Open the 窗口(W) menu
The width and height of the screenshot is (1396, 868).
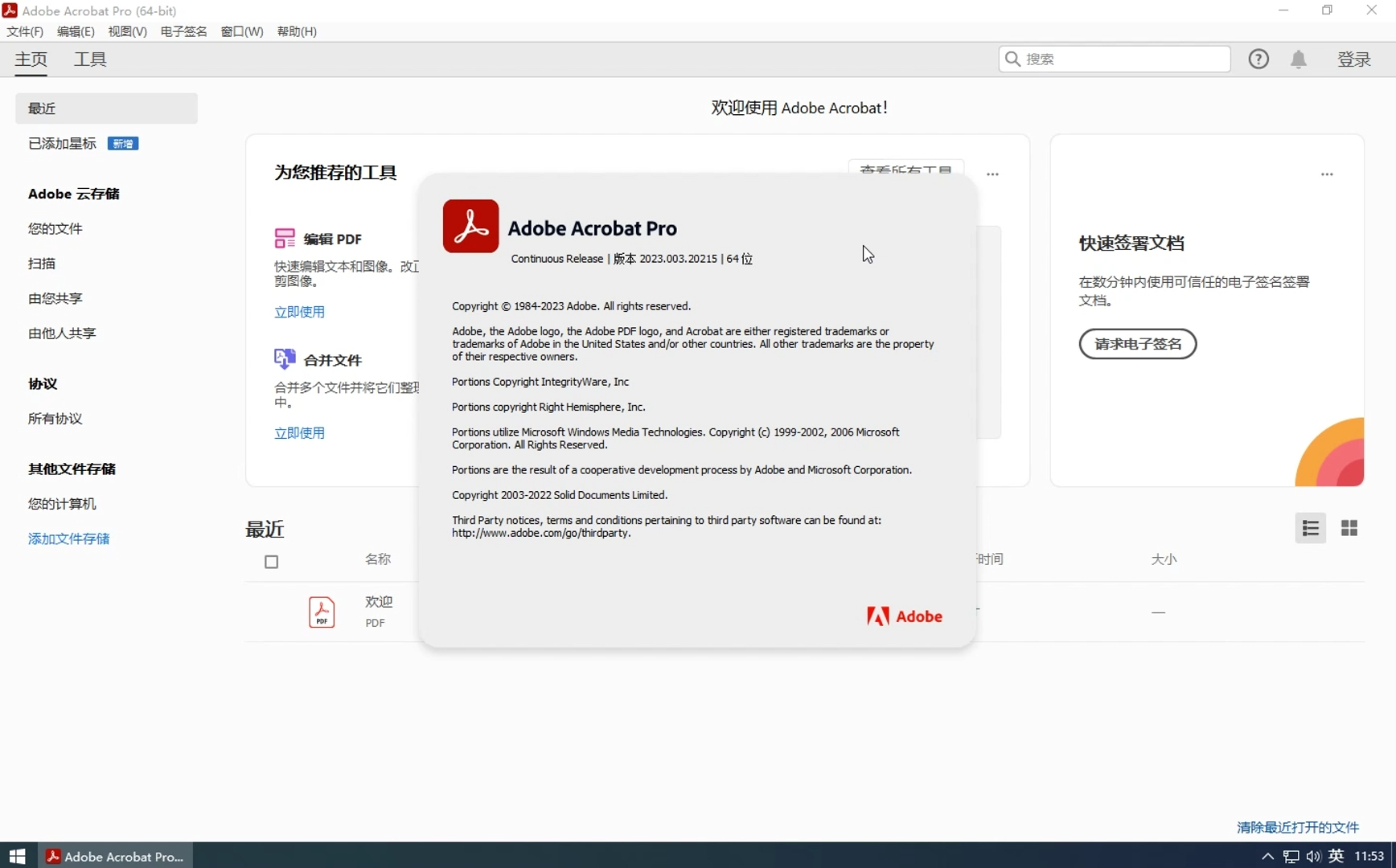[x=242, y=31]
